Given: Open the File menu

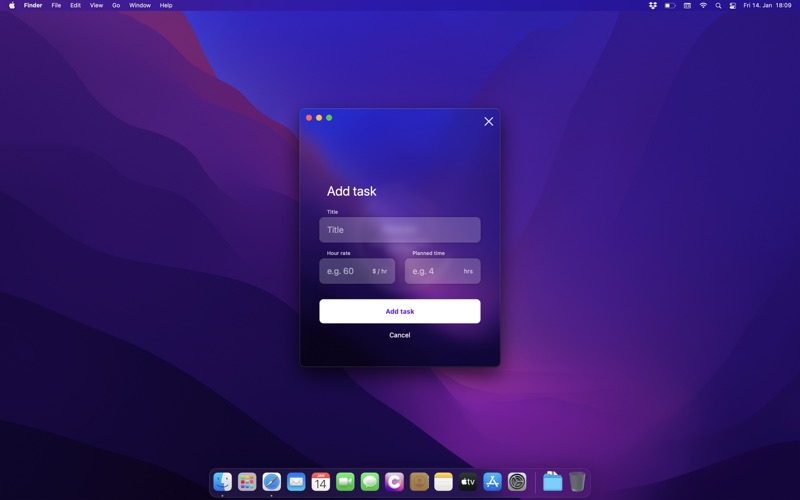Looking at the screenshot, I should 56,6.
